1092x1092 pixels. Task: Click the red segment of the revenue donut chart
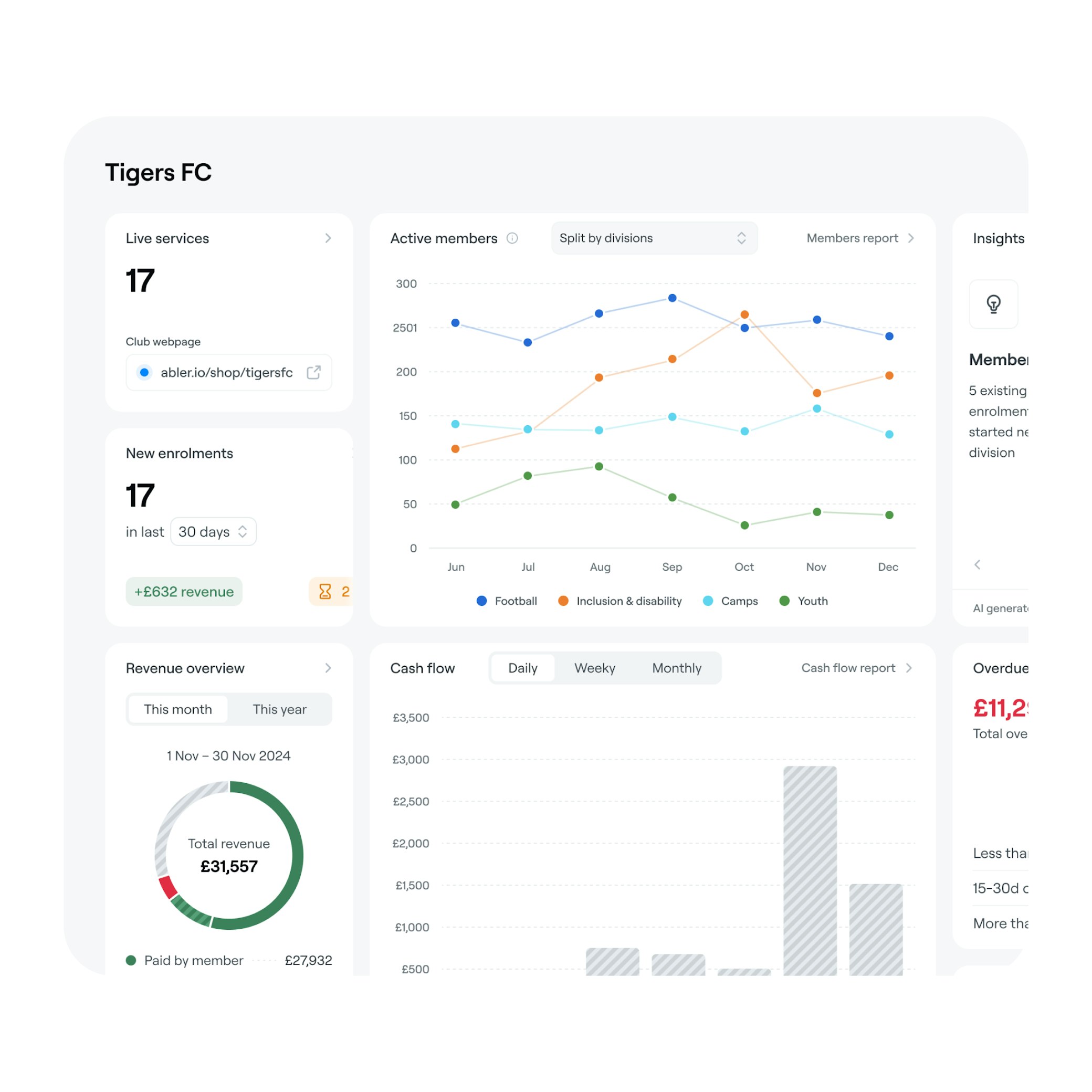(169, 886)
